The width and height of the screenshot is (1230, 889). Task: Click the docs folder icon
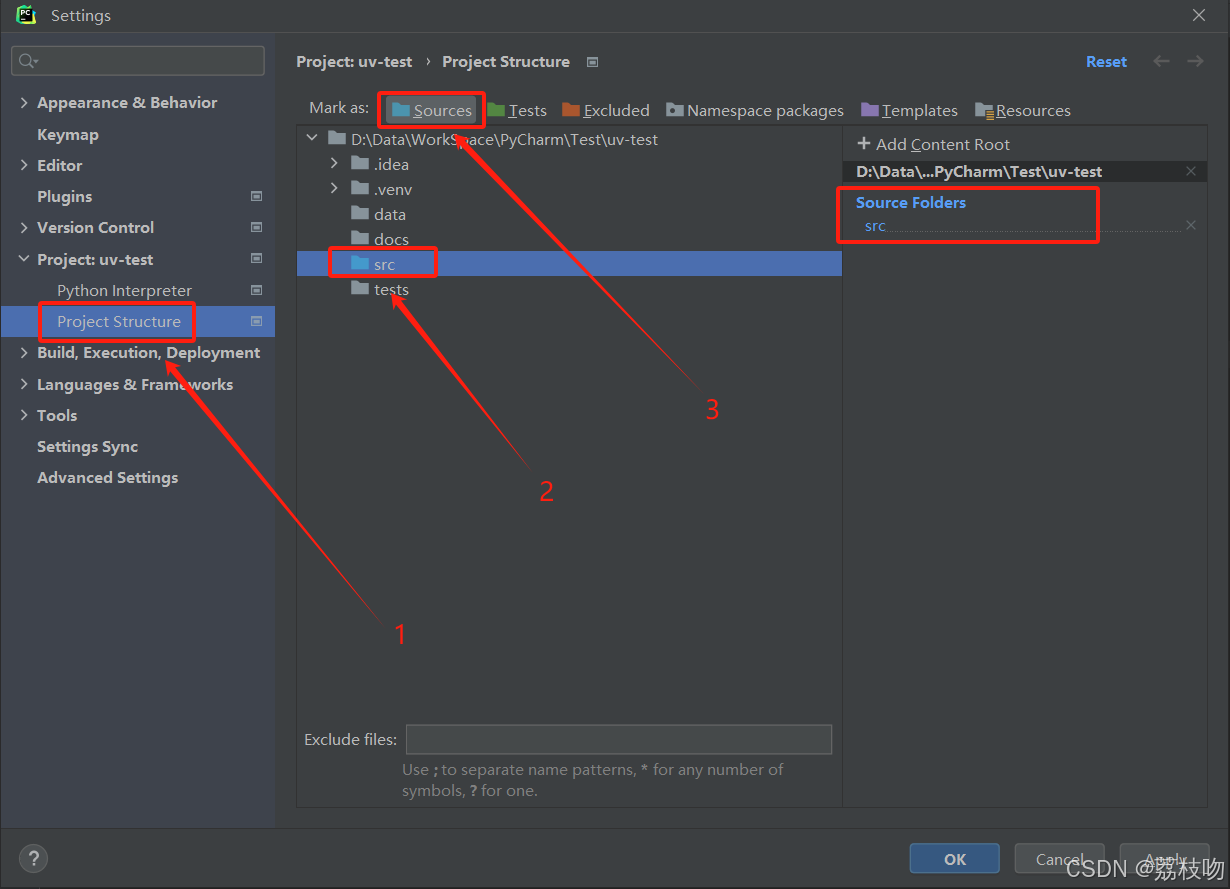tap(360, 239)
